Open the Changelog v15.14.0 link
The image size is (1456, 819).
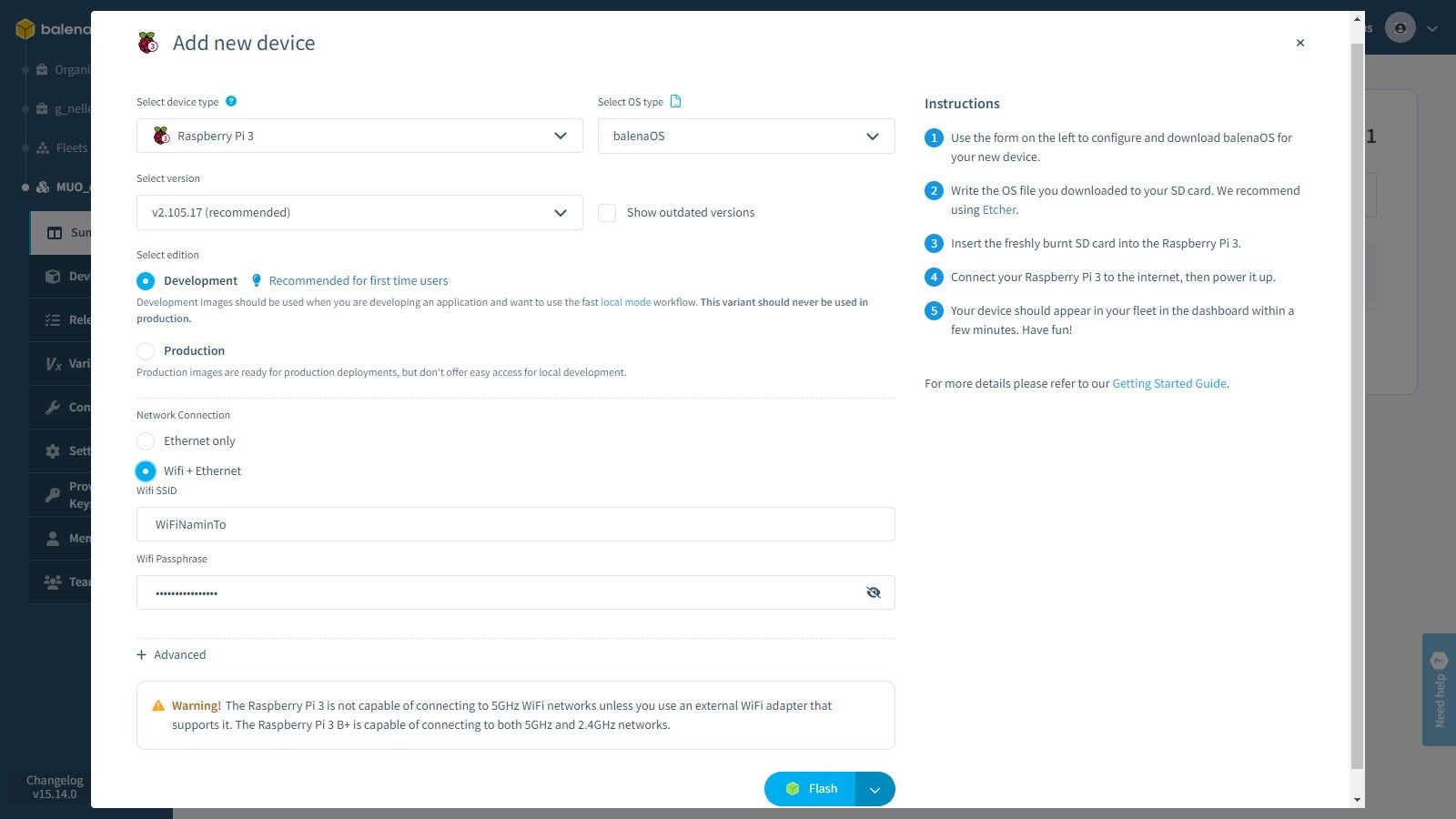pyautogui.click(x=55, y=787)
